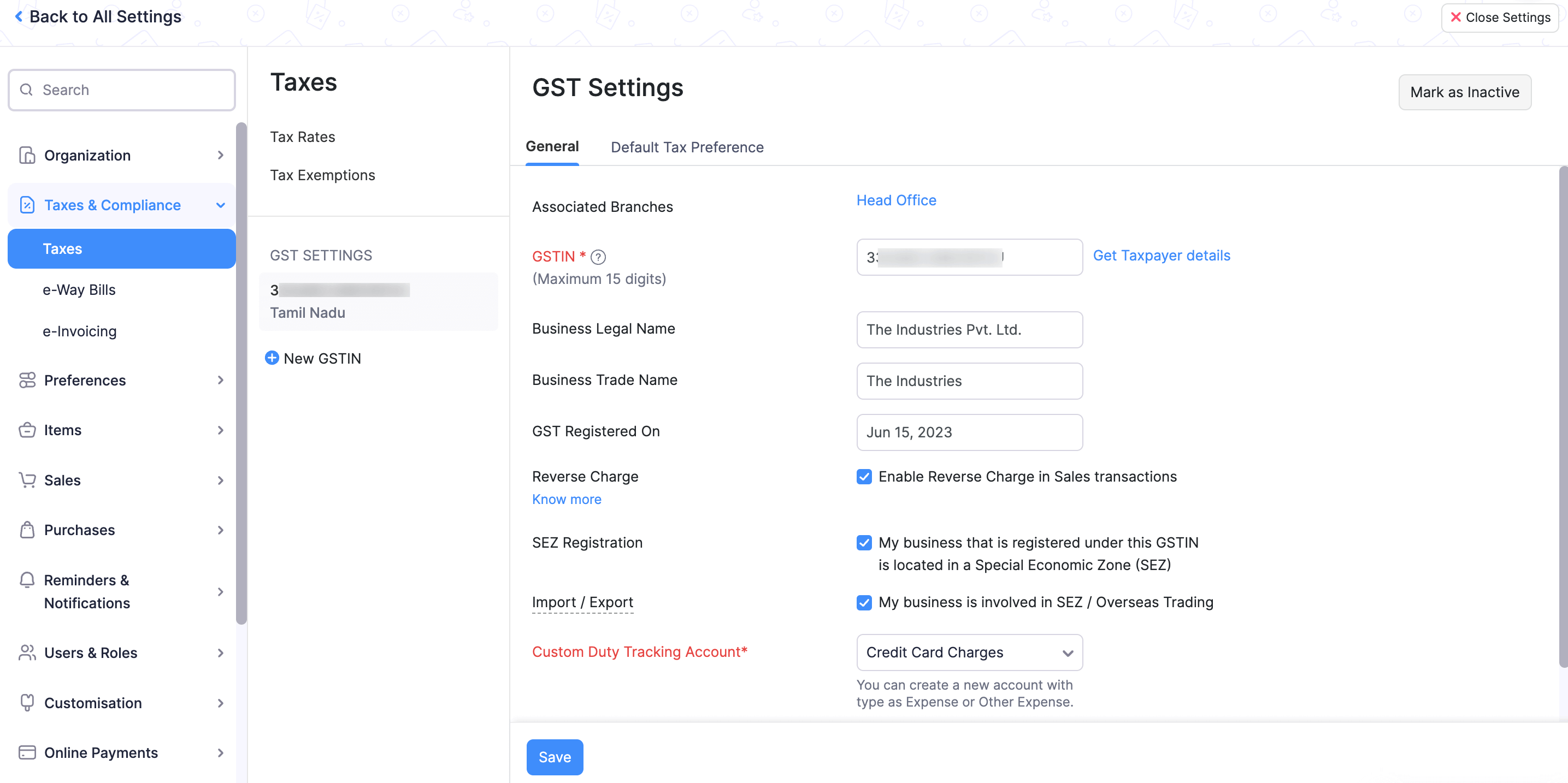The width and height of the screenshot is (1568, 783).
Task: Uncheck My business is involved in SEZ trading
Action: point(864,602)
